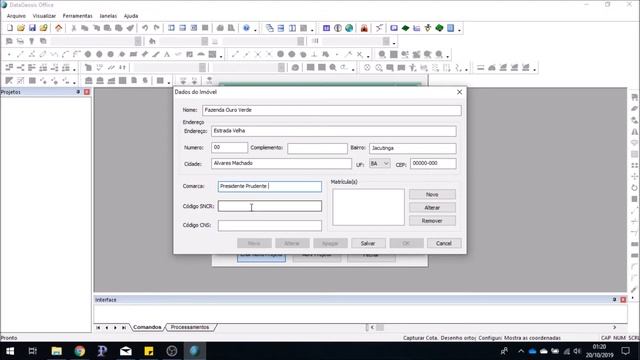Click the CEP input field
The image size is (640, 360).
433,163
